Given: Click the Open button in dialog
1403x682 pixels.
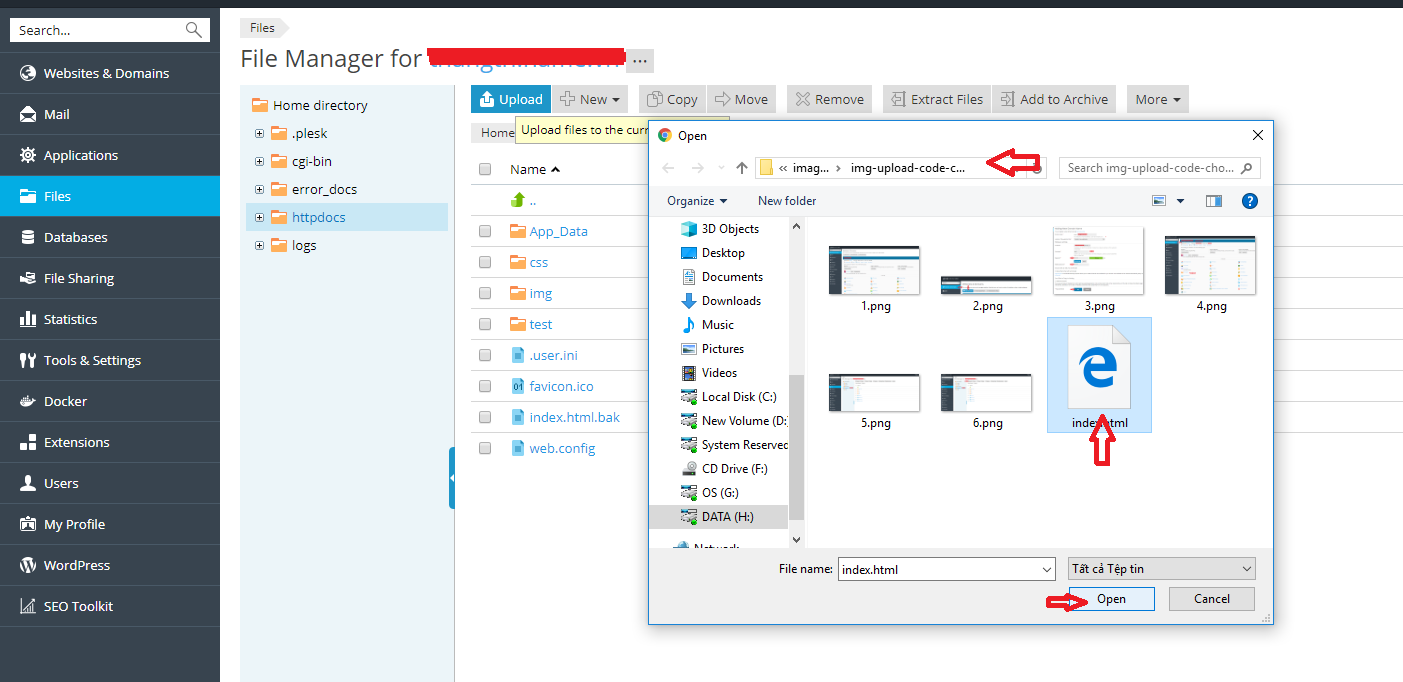Looking at the screenshot, I should 1111,599.
